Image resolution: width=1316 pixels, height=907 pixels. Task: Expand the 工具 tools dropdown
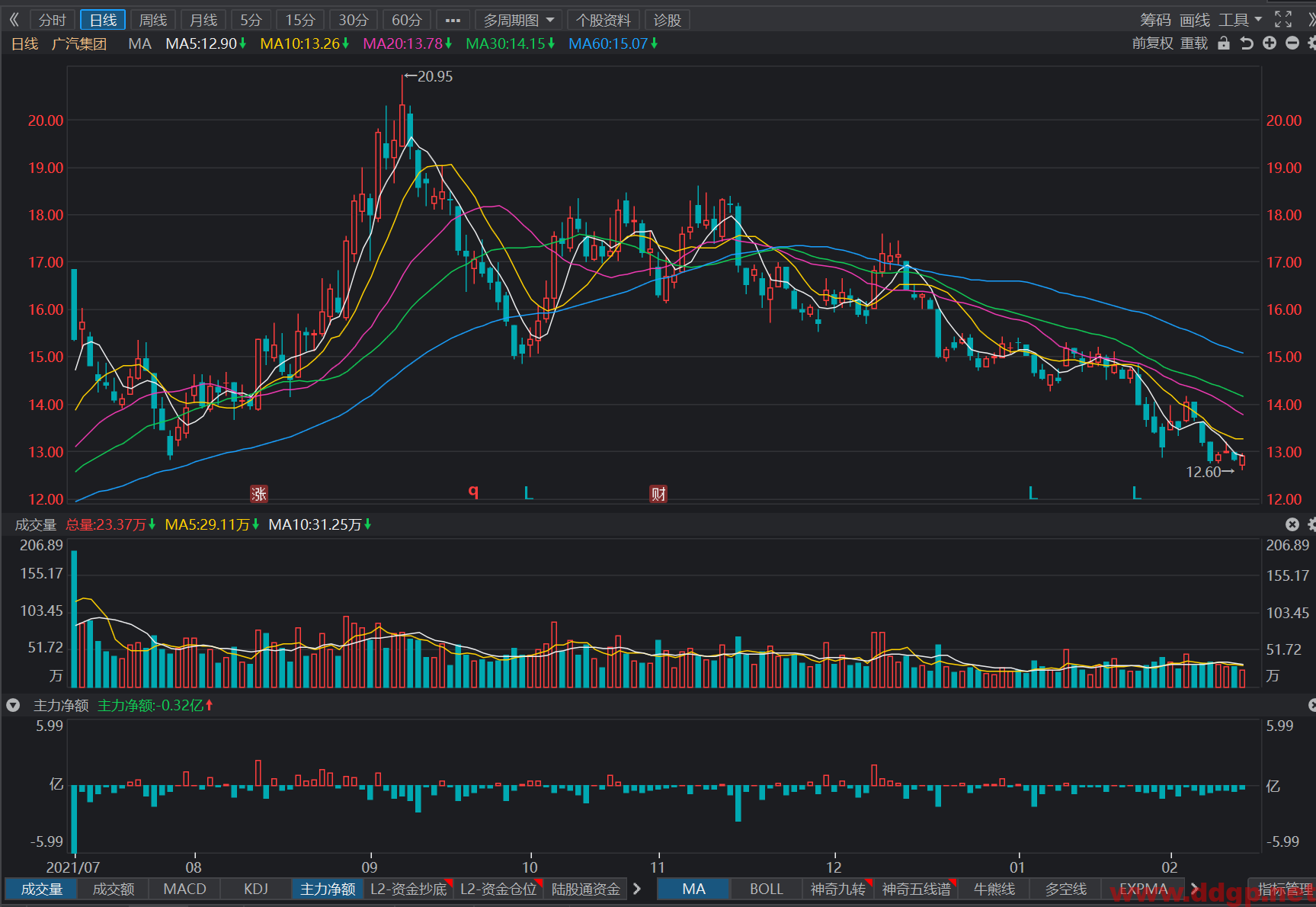pyautogui.click(x=1241, y=20)
